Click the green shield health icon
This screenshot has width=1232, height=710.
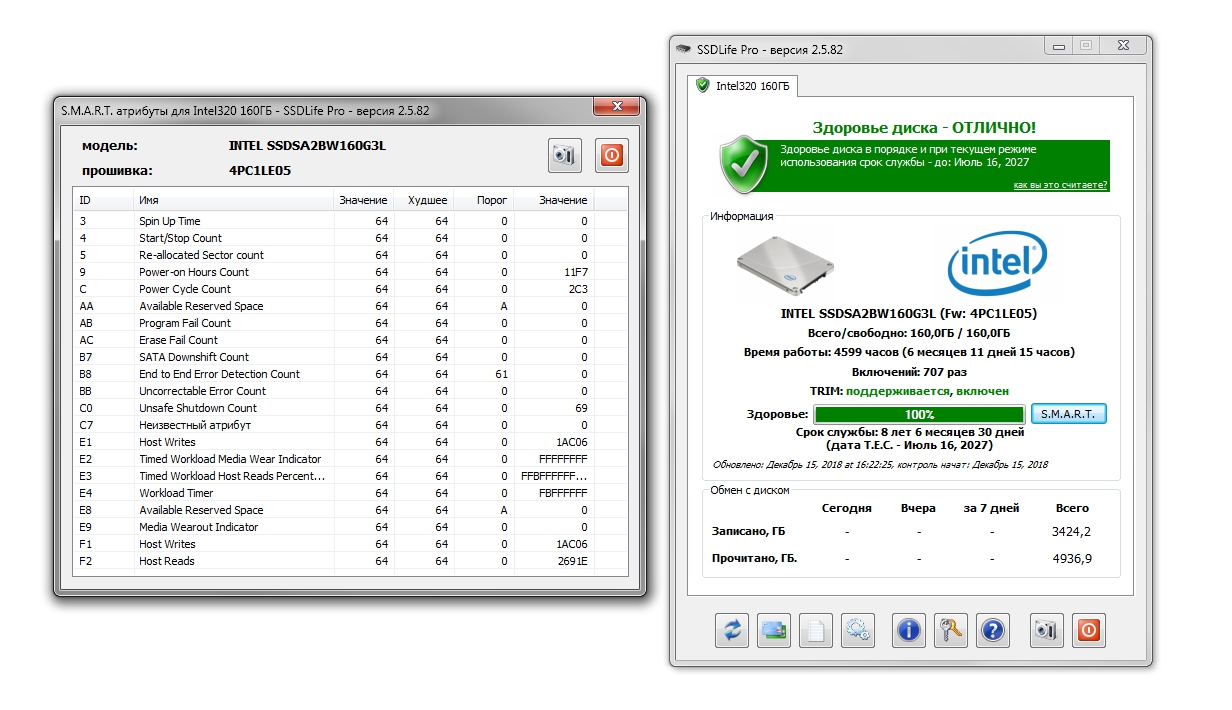[743, 165]
